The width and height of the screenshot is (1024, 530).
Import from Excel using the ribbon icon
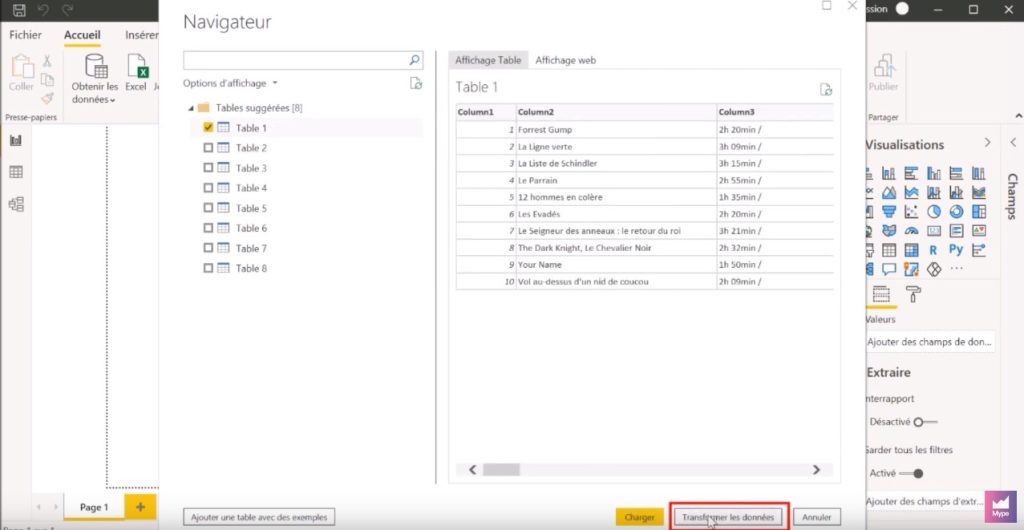point(136,67)
